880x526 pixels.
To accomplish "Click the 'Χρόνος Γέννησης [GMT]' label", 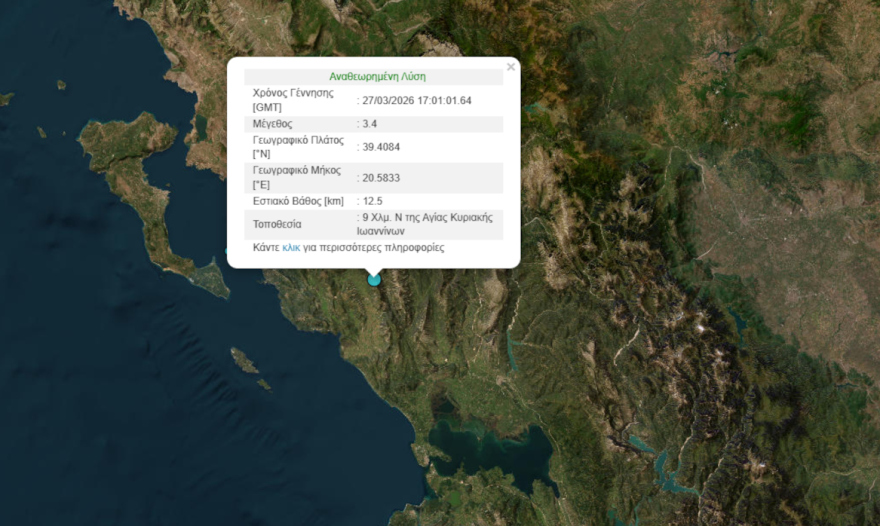I will coord(292,100).
